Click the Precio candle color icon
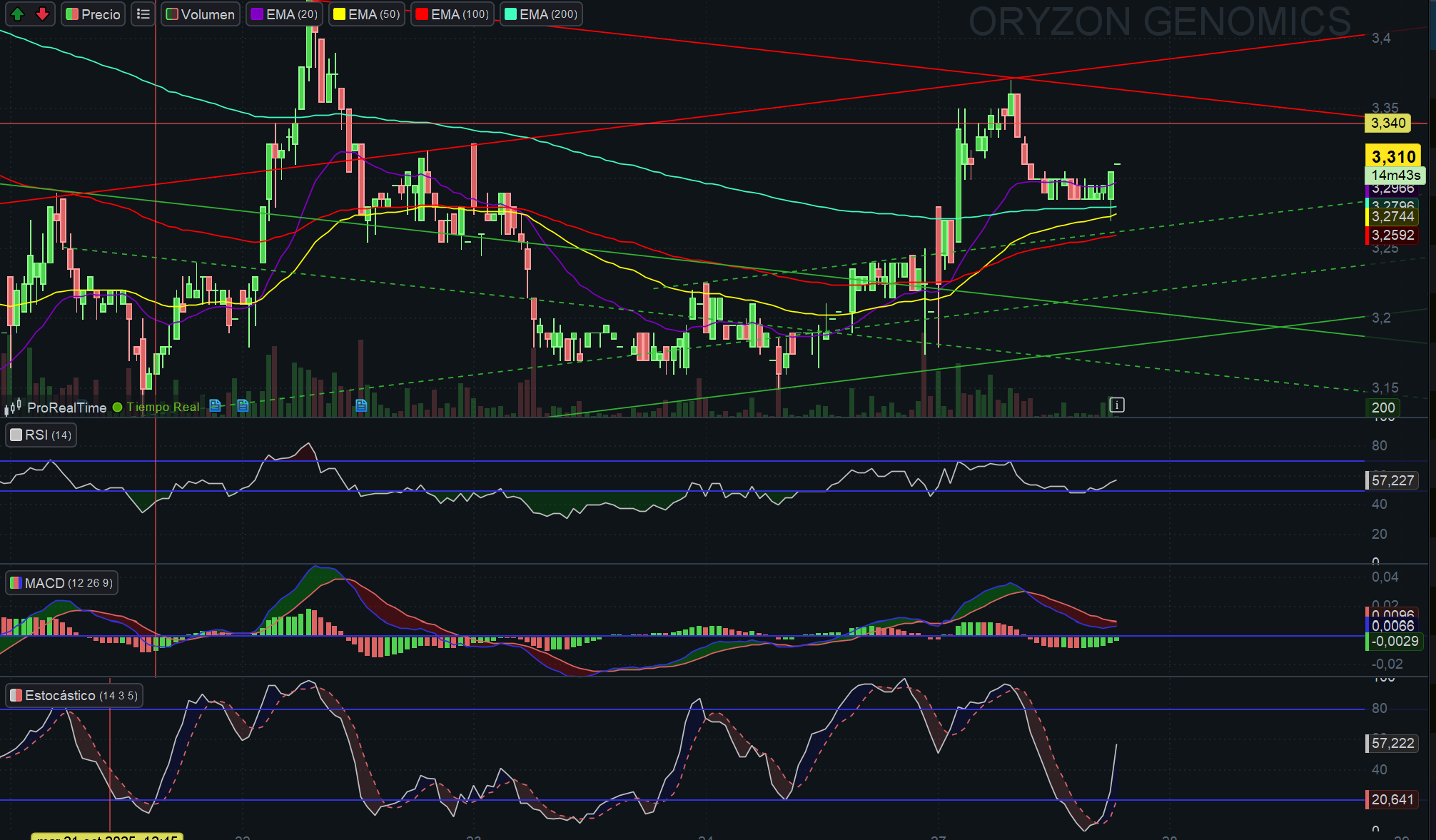Image resolution: width=1436 pixels, height=840 pixels. [72, 14]
